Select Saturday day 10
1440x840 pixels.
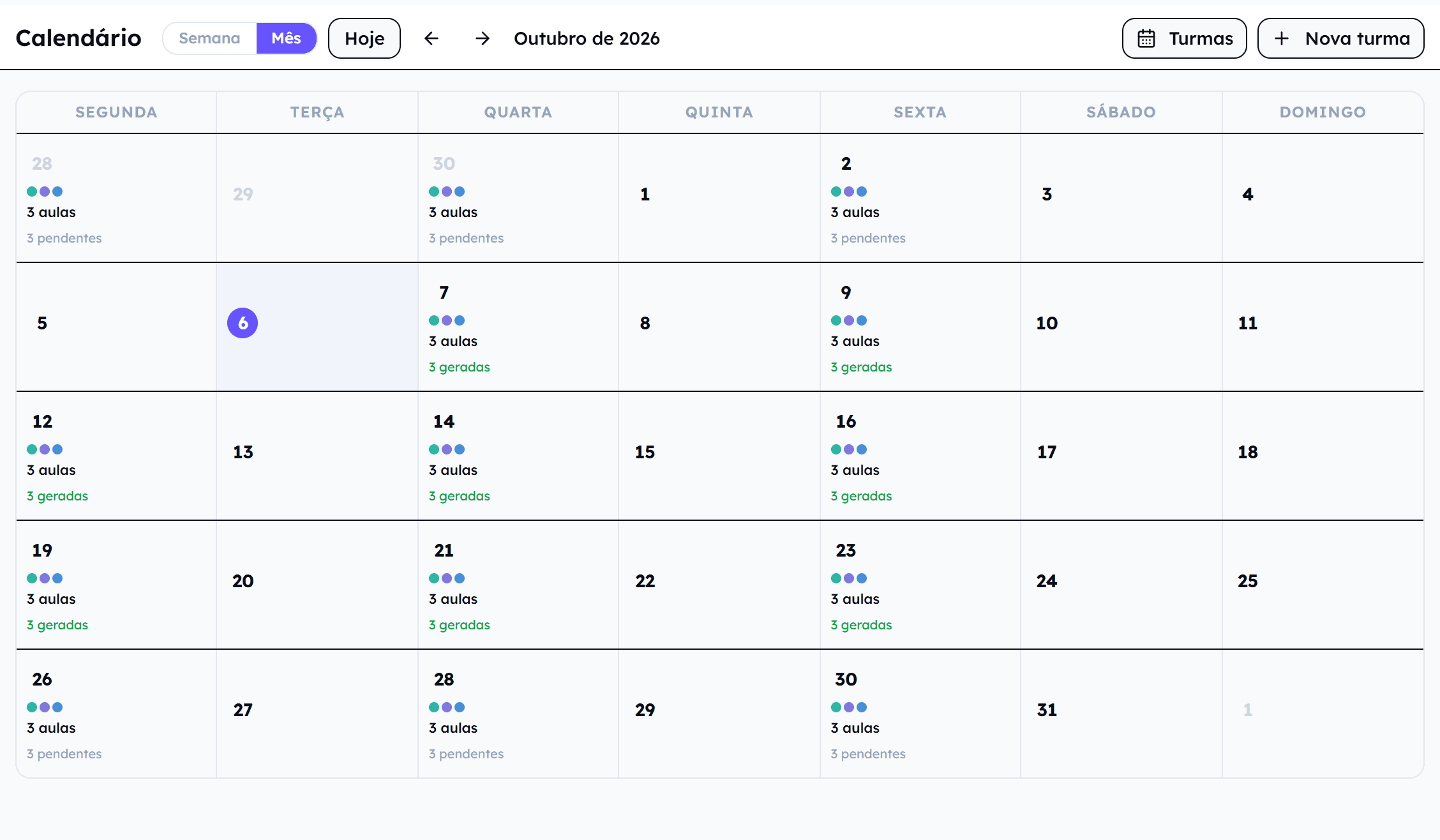point(1047,323)
